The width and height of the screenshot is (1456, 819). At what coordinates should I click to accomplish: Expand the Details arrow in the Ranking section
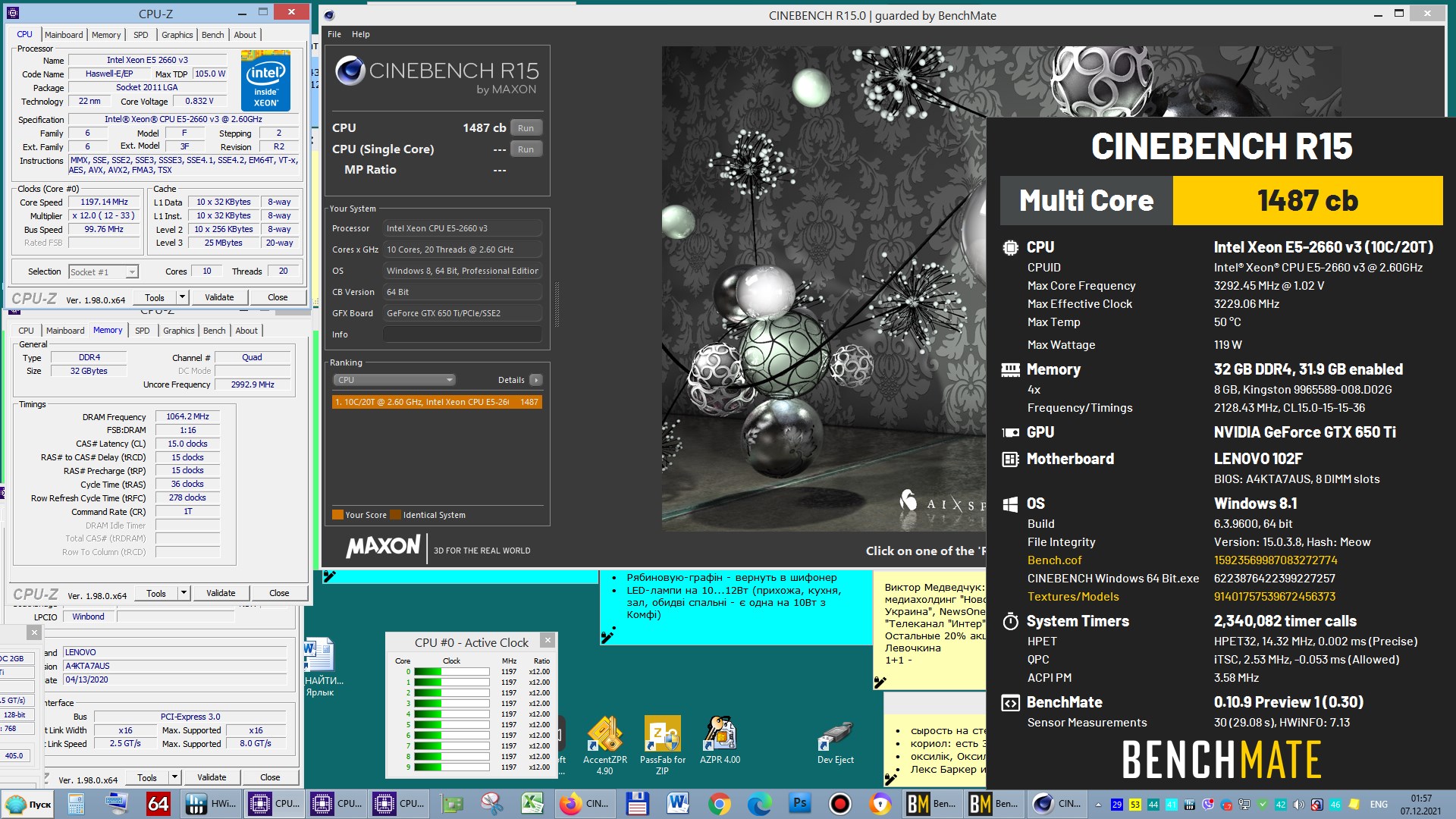point(535,380)
